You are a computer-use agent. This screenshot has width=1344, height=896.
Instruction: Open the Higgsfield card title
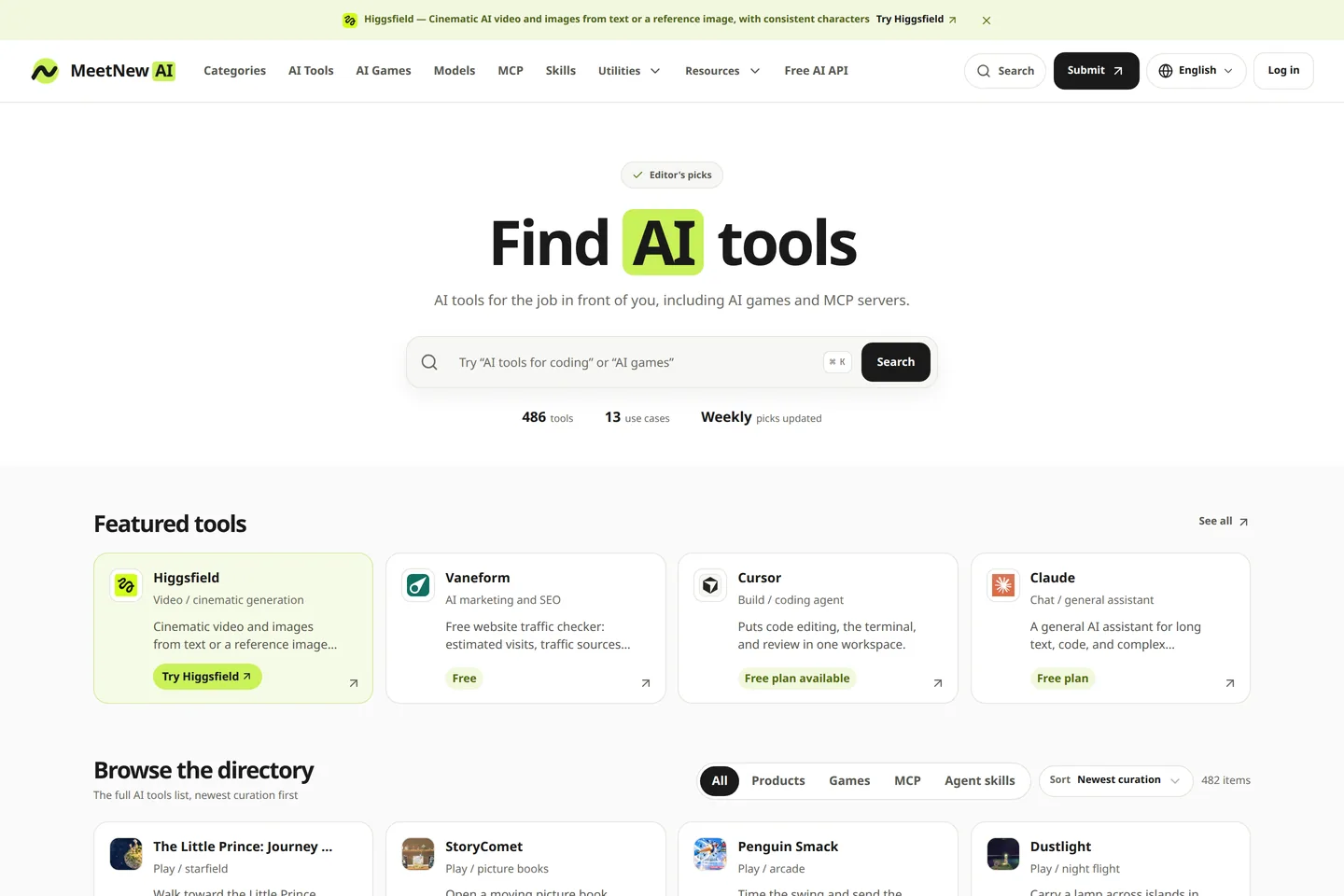point(187,578)
